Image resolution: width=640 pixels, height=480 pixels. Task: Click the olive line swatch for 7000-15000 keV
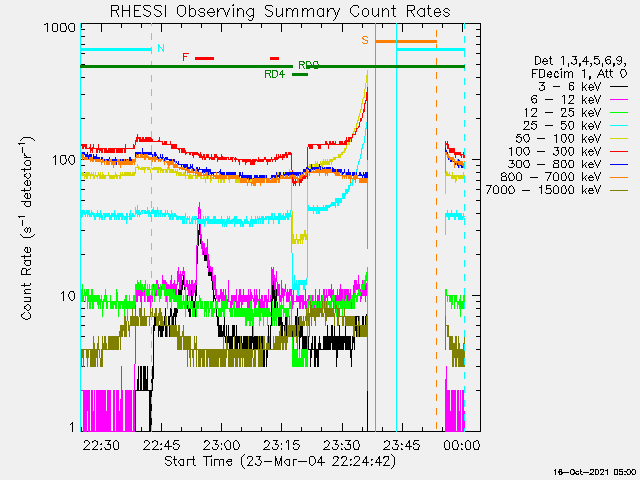click(x=619, y=190)
